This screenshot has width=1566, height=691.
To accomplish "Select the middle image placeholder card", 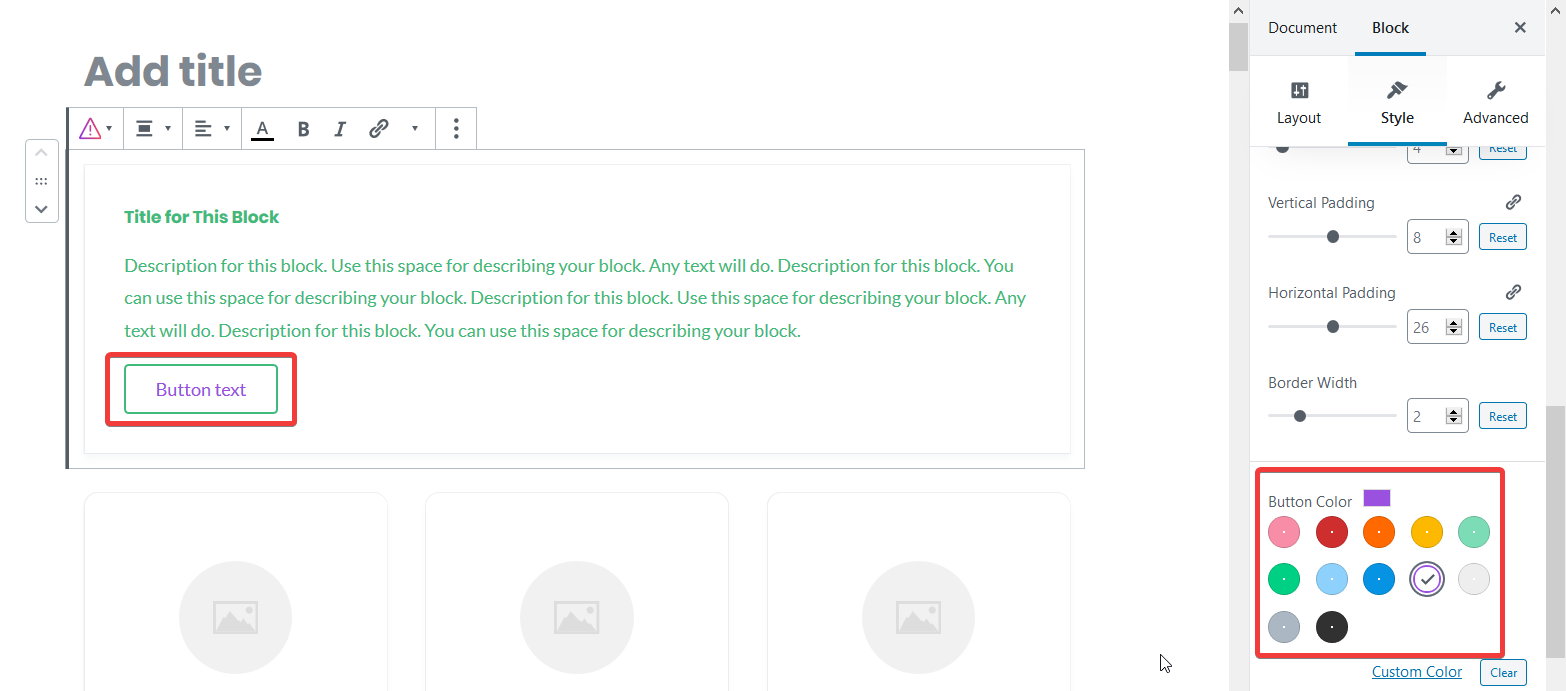I will pyautogui.click(x=577, y=592).
